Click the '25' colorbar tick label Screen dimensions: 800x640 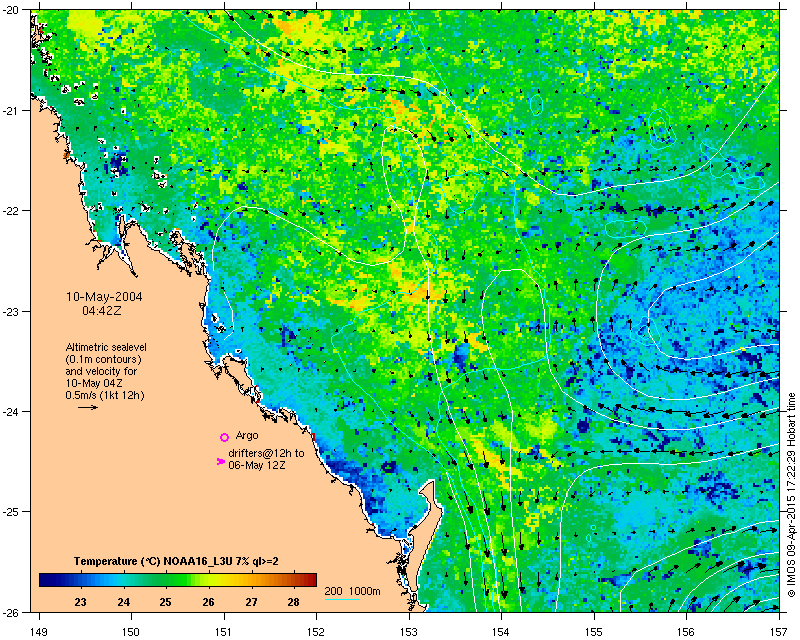(x=165, y=602)
